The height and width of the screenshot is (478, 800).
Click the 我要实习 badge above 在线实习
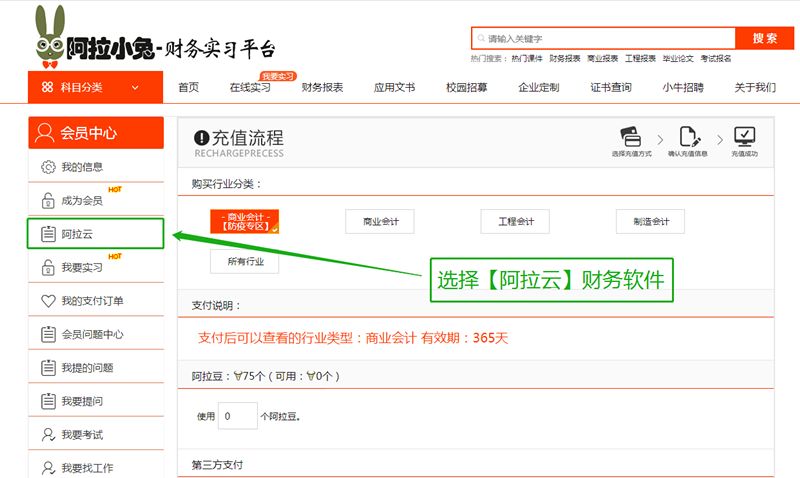278,76
